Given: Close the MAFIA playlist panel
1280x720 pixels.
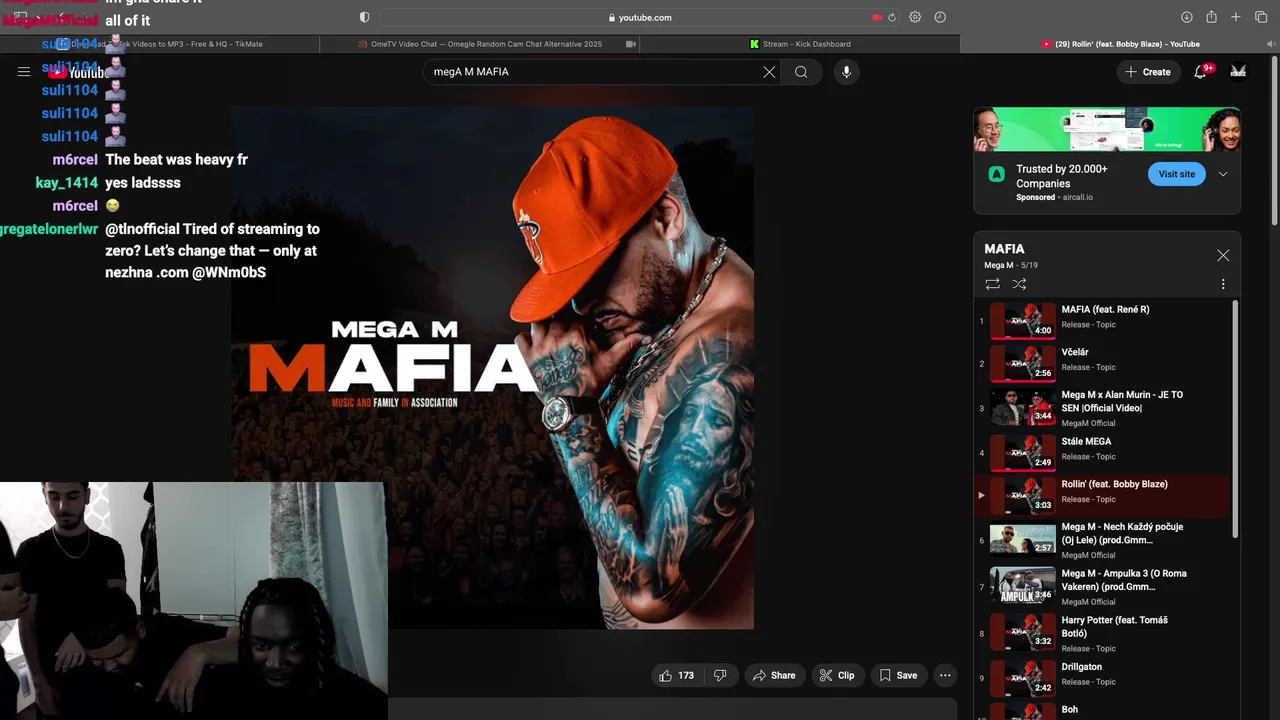Looking at the screenshot, I should pos(1223,256).
